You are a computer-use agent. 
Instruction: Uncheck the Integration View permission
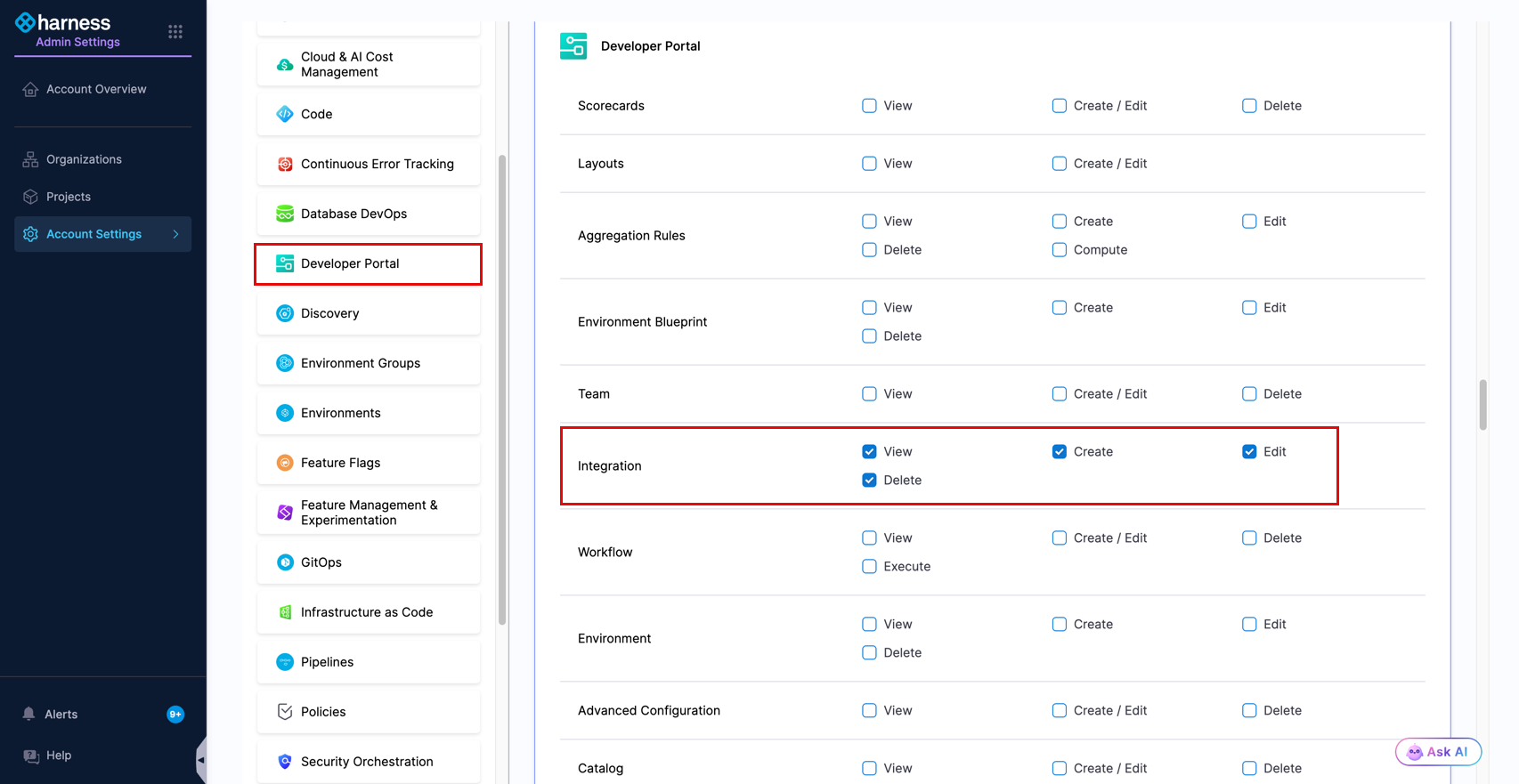(x=869, y=452)
